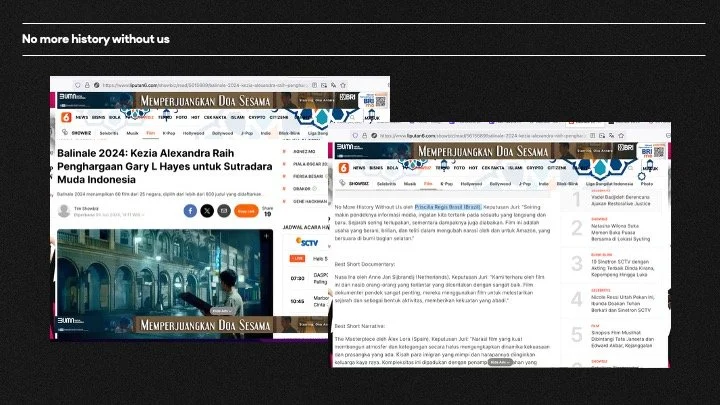The width and height of the screenshot is (720, 405).
Task: Click the shield icon in left browser address bar
Action: (x=78, y=85)
